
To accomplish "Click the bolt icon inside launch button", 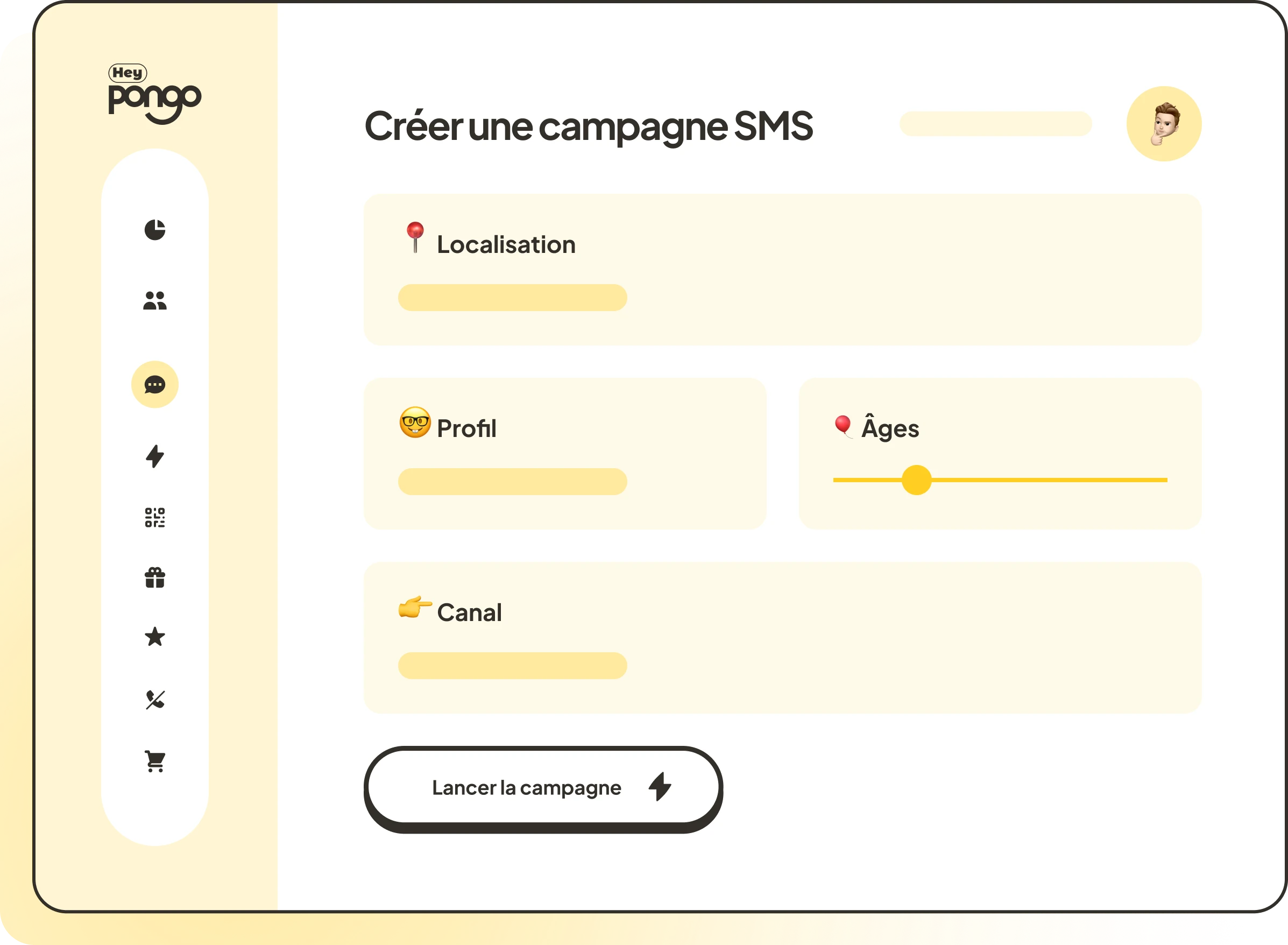I will click(x=660, y=787).
